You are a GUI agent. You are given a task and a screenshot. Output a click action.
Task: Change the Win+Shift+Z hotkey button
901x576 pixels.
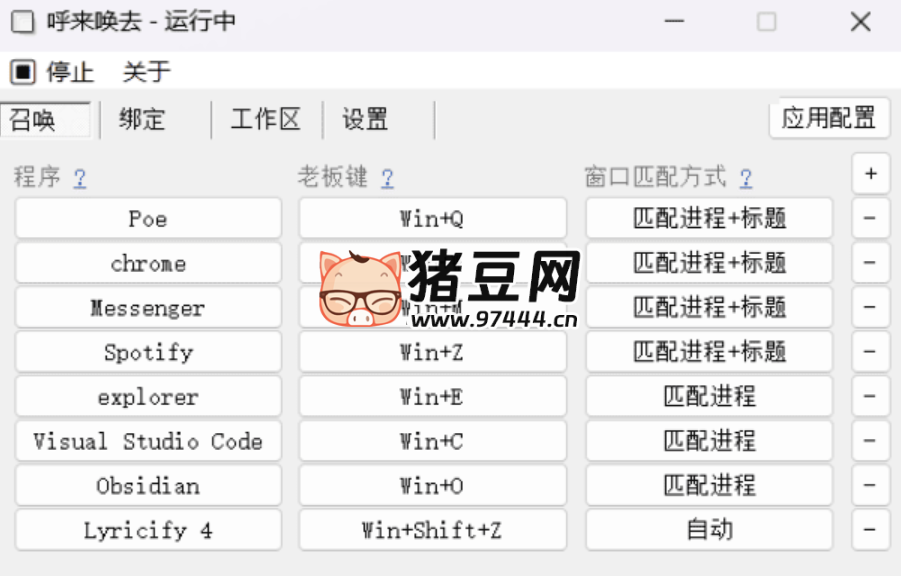[432, 530]
